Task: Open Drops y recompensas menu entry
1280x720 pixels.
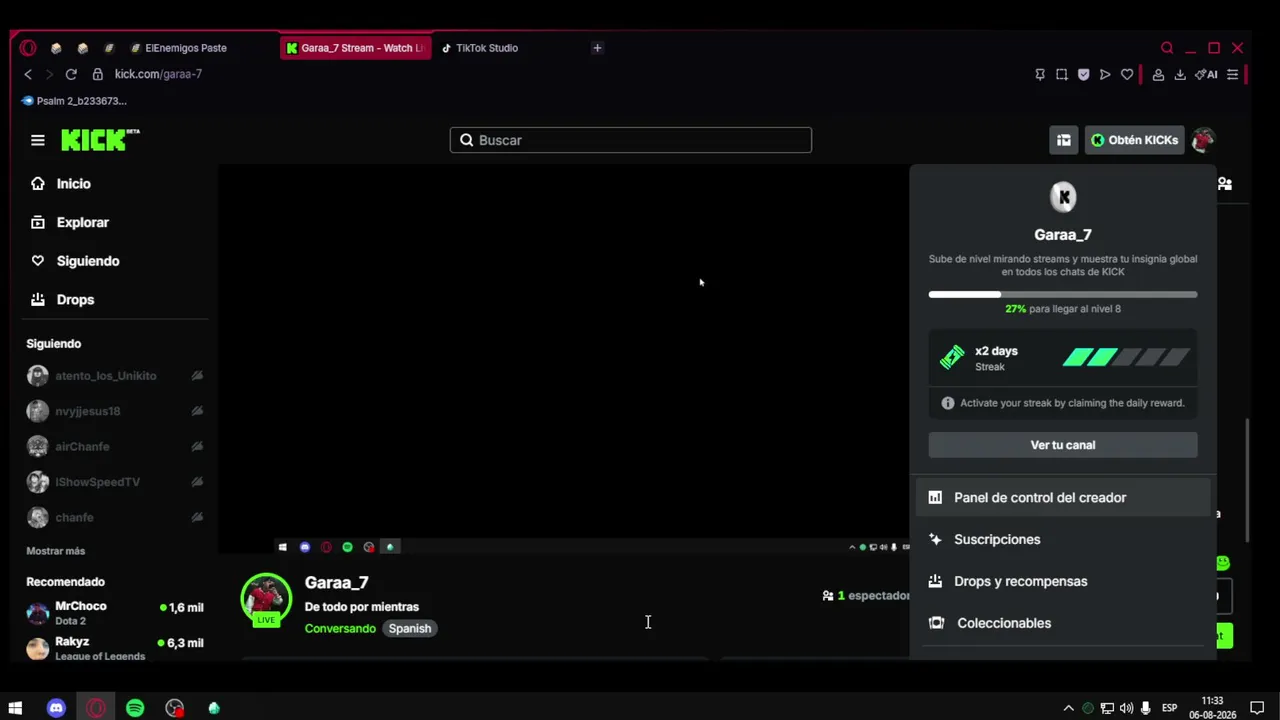Action: click(1063, 581)
